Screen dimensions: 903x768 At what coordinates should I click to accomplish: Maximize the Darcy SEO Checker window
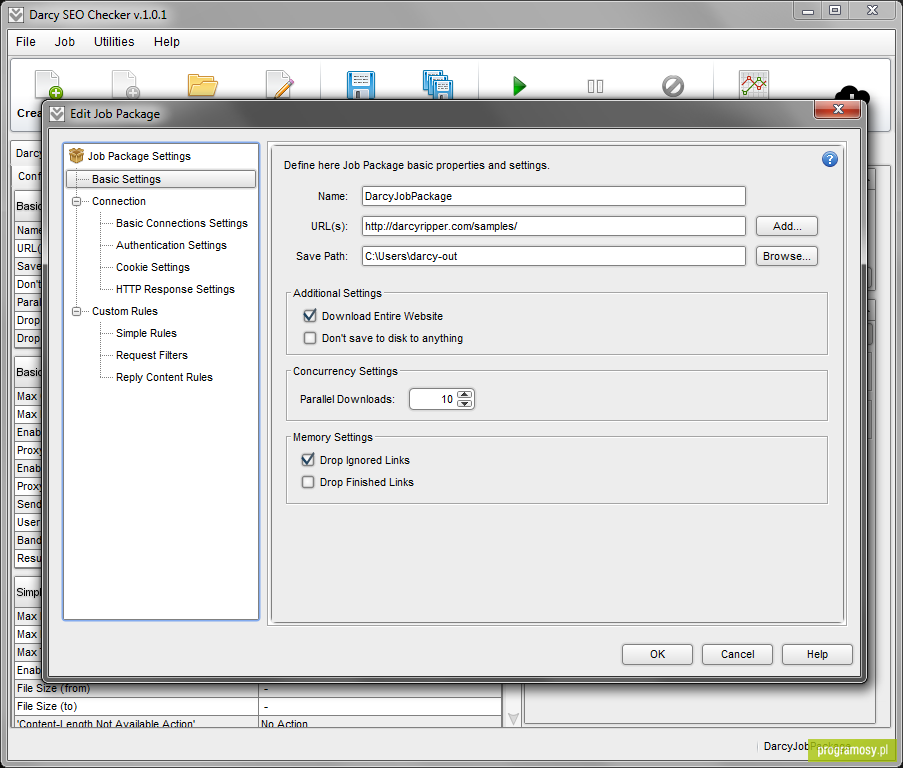(835, 10)
